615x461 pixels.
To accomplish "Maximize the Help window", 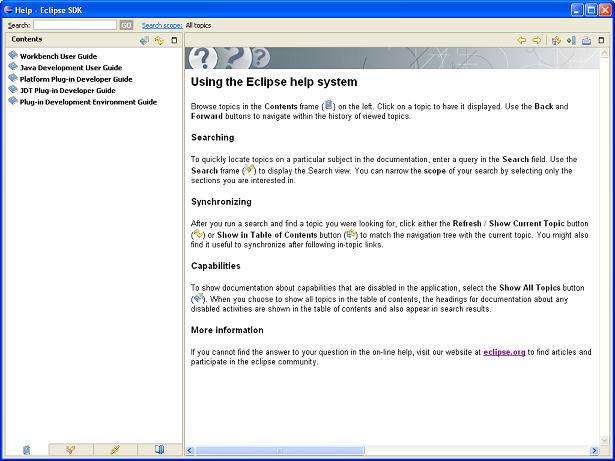I will 591,10.
